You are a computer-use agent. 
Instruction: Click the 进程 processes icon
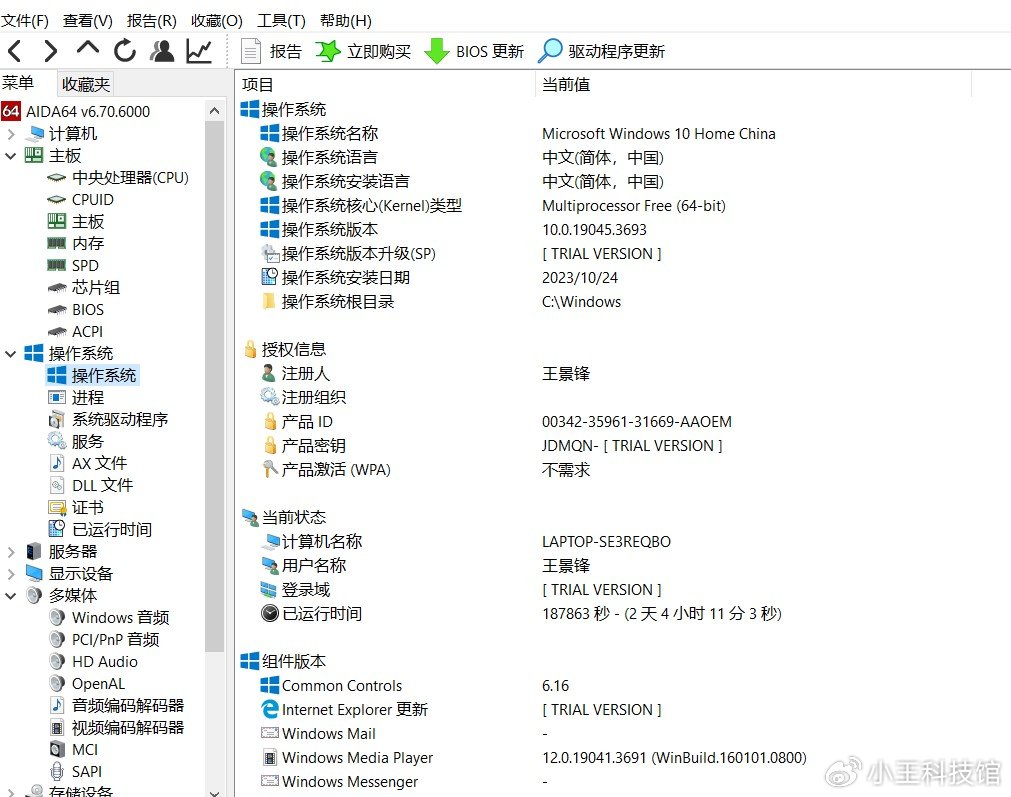click(x=57, y=397)
